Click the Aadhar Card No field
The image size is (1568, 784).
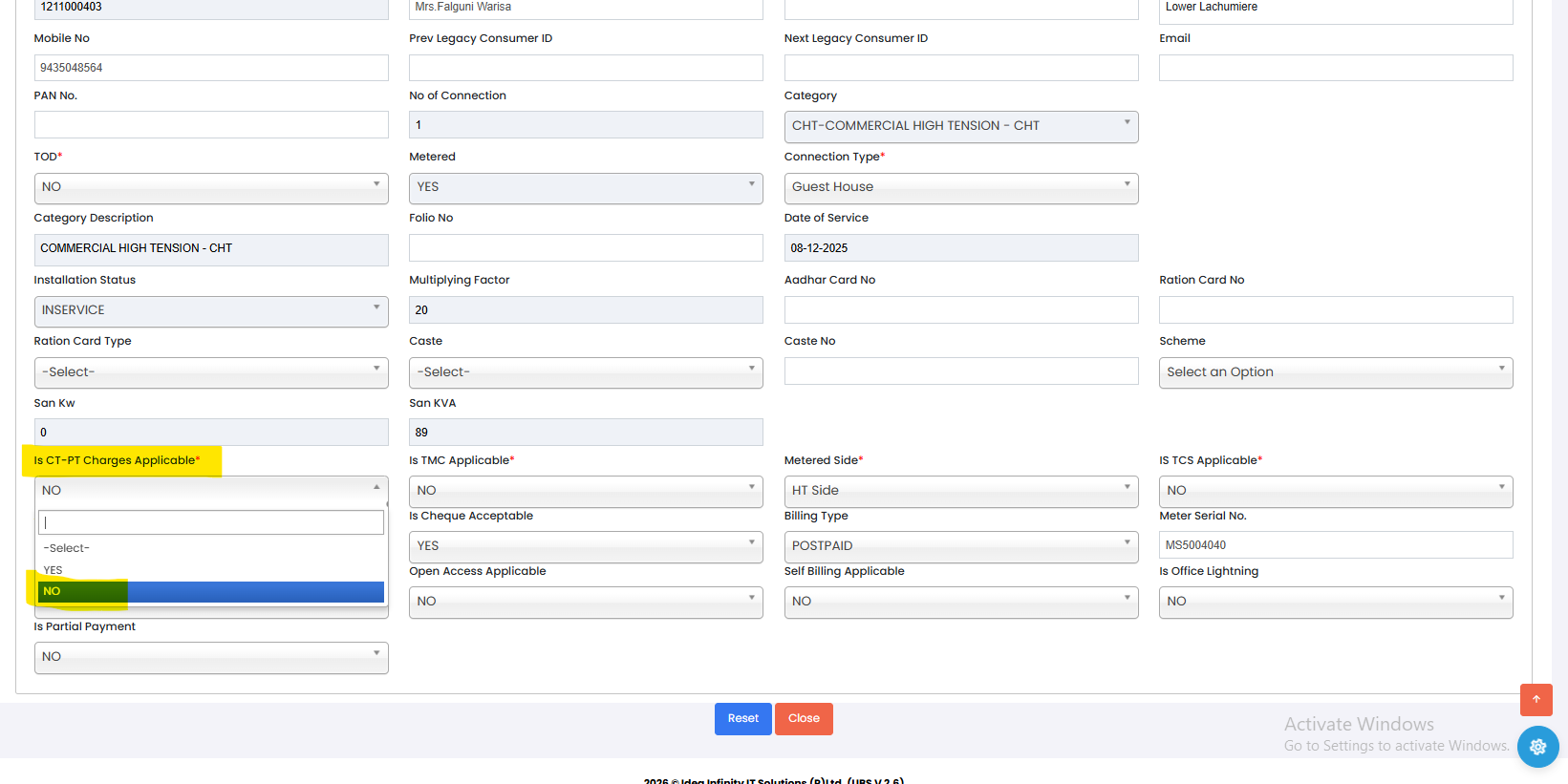coord(960,310)
